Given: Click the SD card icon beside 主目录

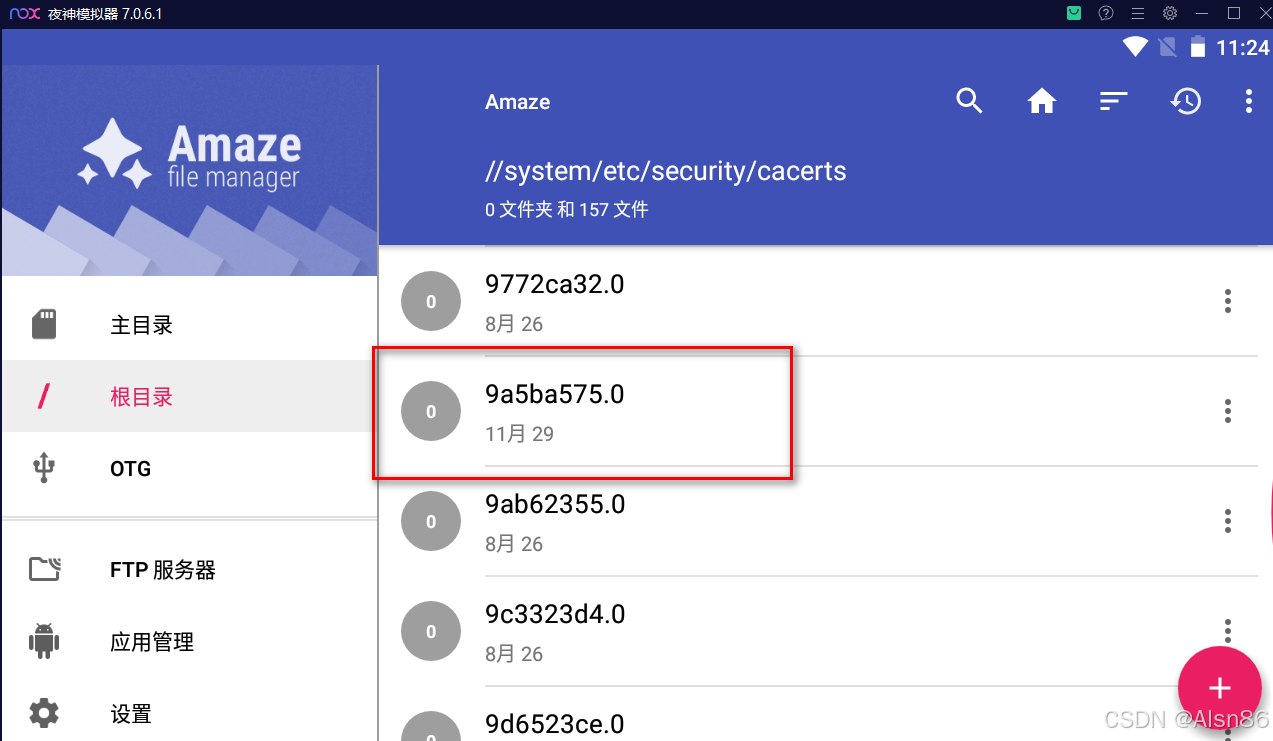Looking at the screenshot, I should [44, 324].
